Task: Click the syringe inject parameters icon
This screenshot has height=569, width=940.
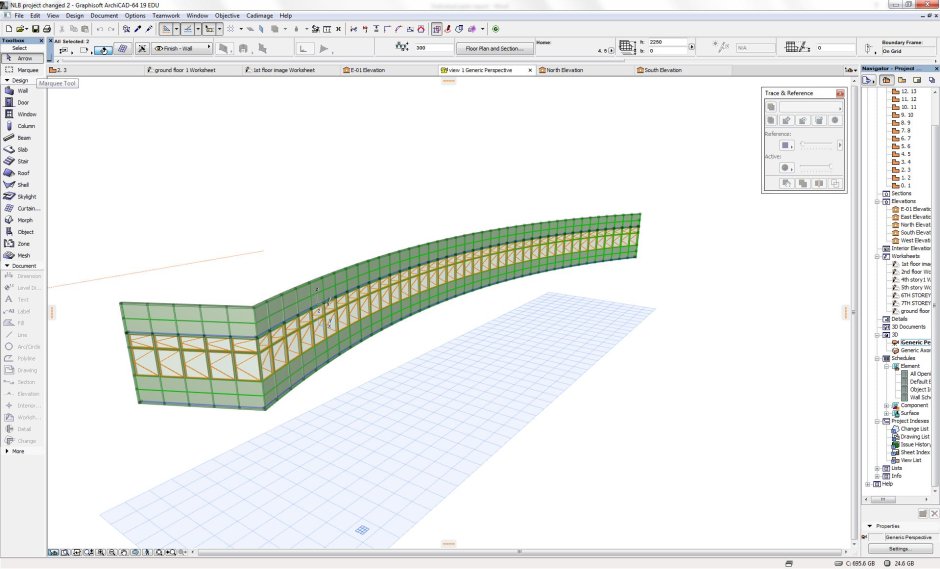Action: (149, 29)
